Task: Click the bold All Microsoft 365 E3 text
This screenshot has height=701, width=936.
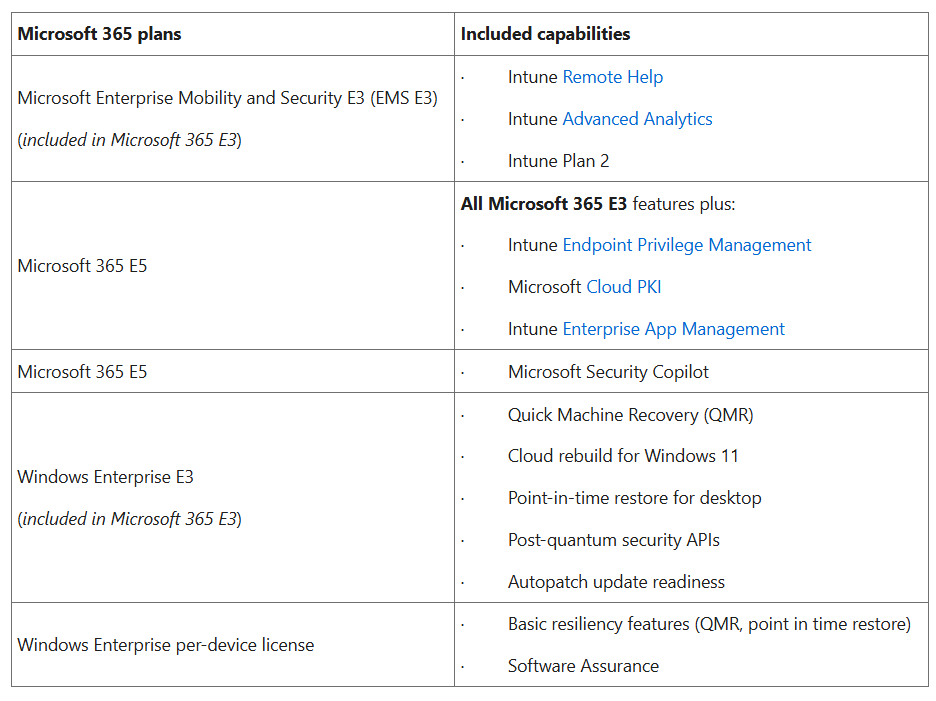Action: [x=544, y=204]
